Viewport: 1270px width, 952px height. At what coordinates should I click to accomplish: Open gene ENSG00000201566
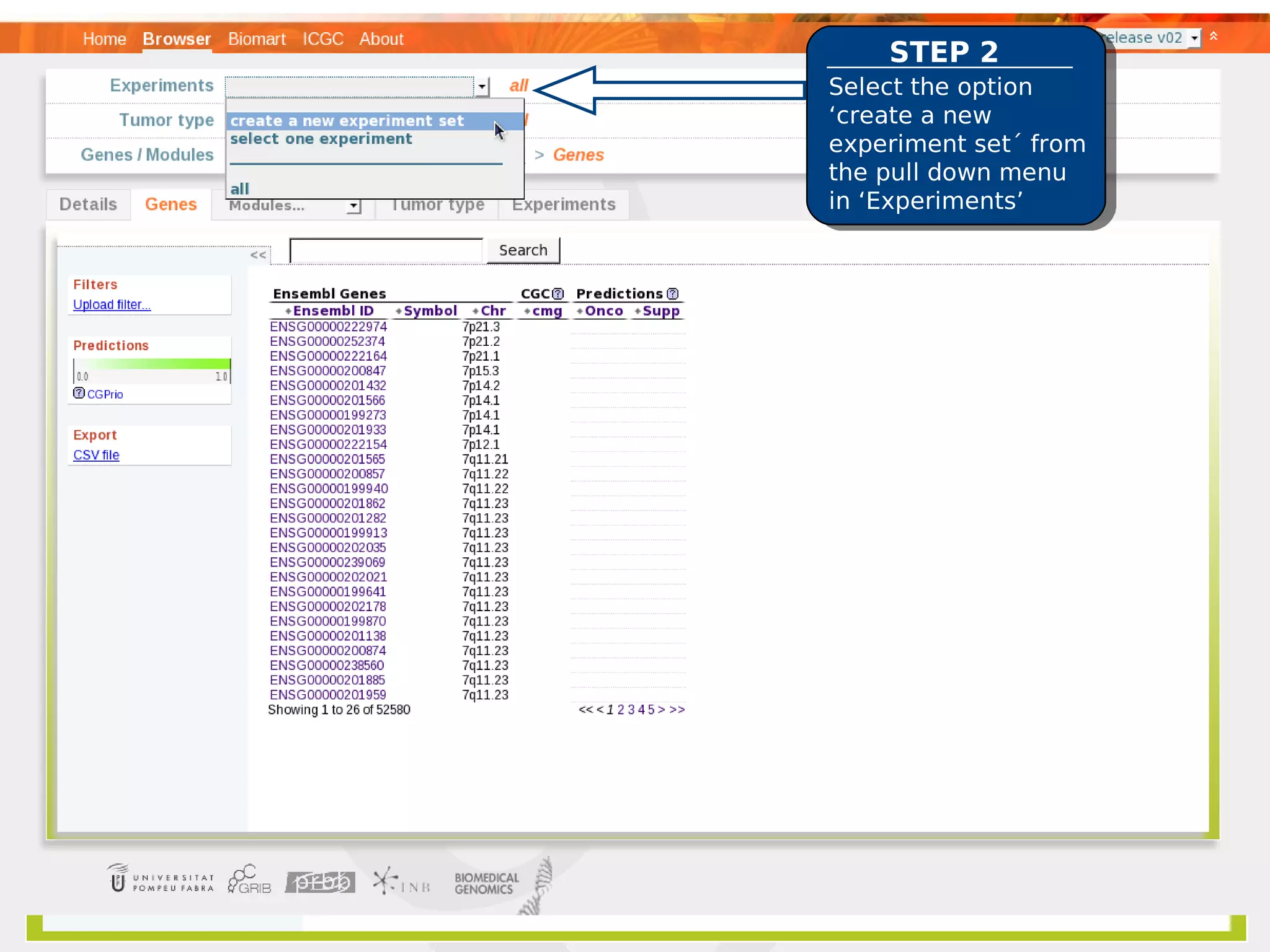[x=327, y=400]
